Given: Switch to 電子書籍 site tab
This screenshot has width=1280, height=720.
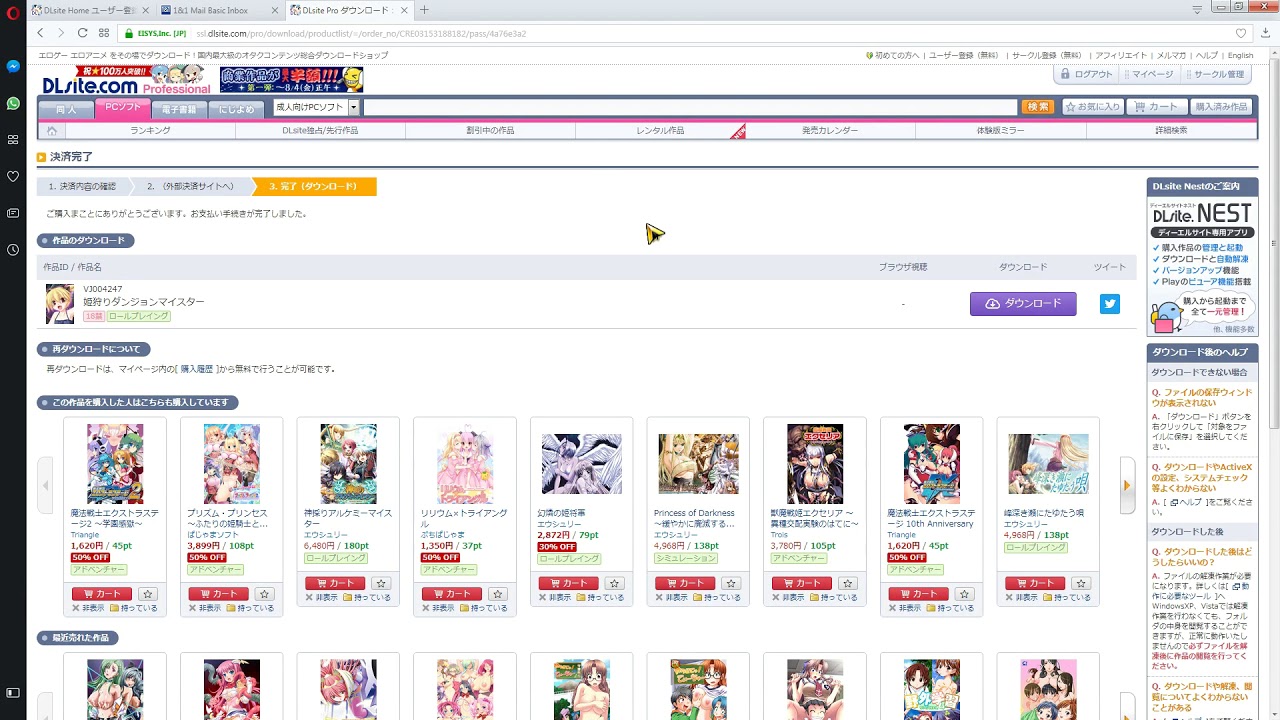Looking at the screenshot, I should coord(179,108).
